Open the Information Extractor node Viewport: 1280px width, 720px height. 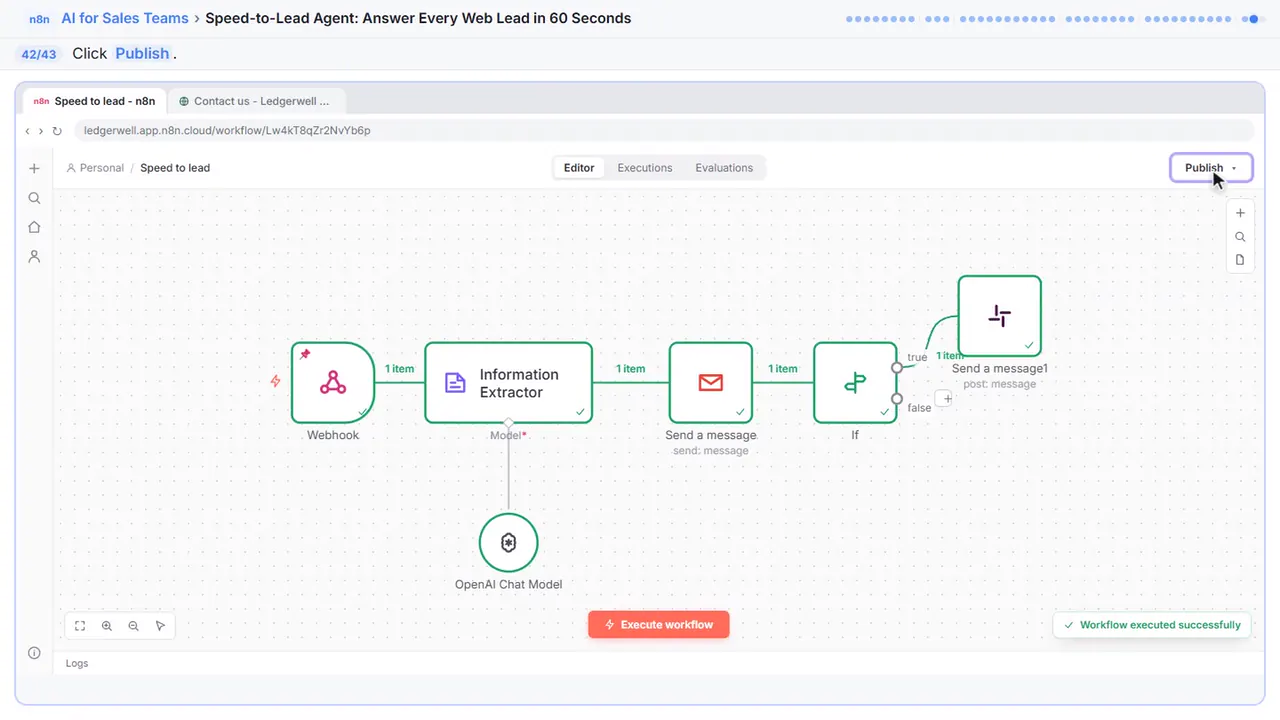pyautogui.click(x=508, y=382)
